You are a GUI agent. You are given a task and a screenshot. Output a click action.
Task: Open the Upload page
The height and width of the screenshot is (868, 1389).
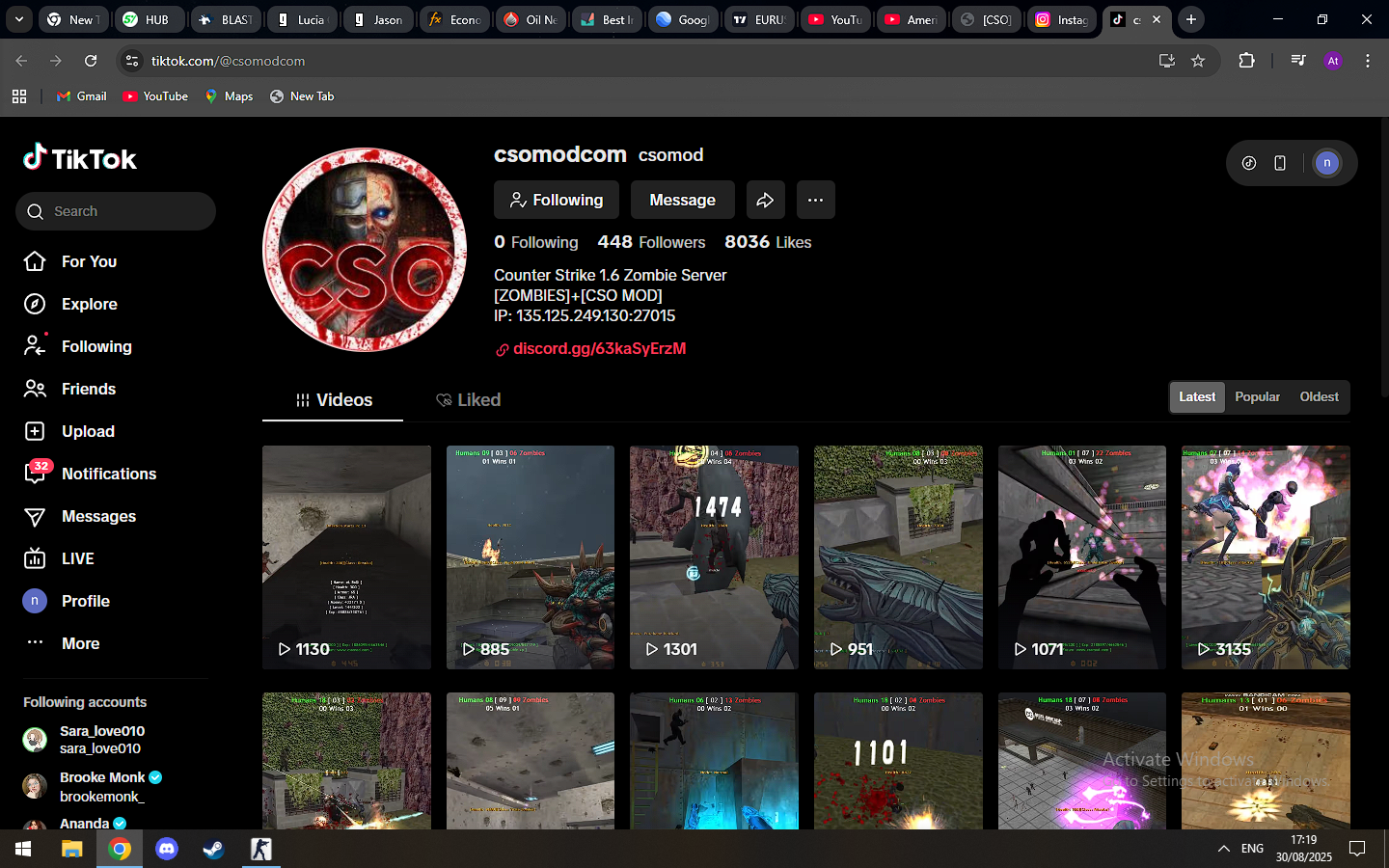tap(88, 431)
